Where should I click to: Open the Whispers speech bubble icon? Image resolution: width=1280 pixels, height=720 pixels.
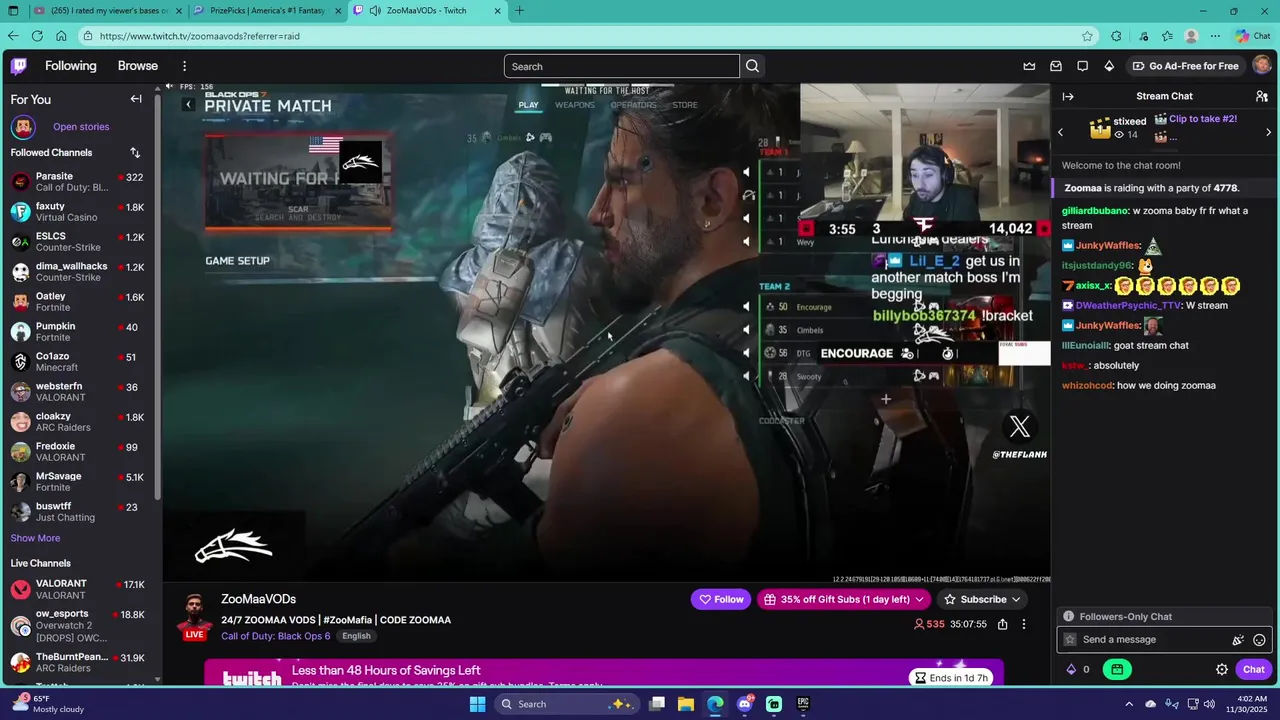(1082, 66)
